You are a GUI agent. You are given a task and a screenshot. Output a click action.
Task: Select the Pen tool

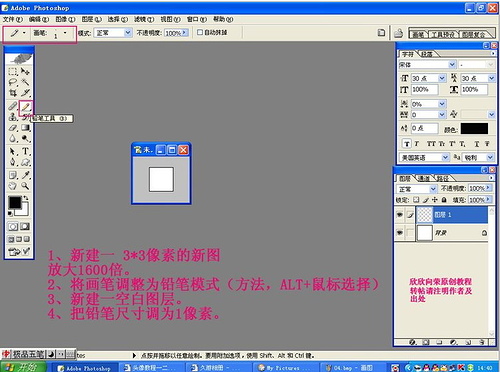(x=13, y=162)
